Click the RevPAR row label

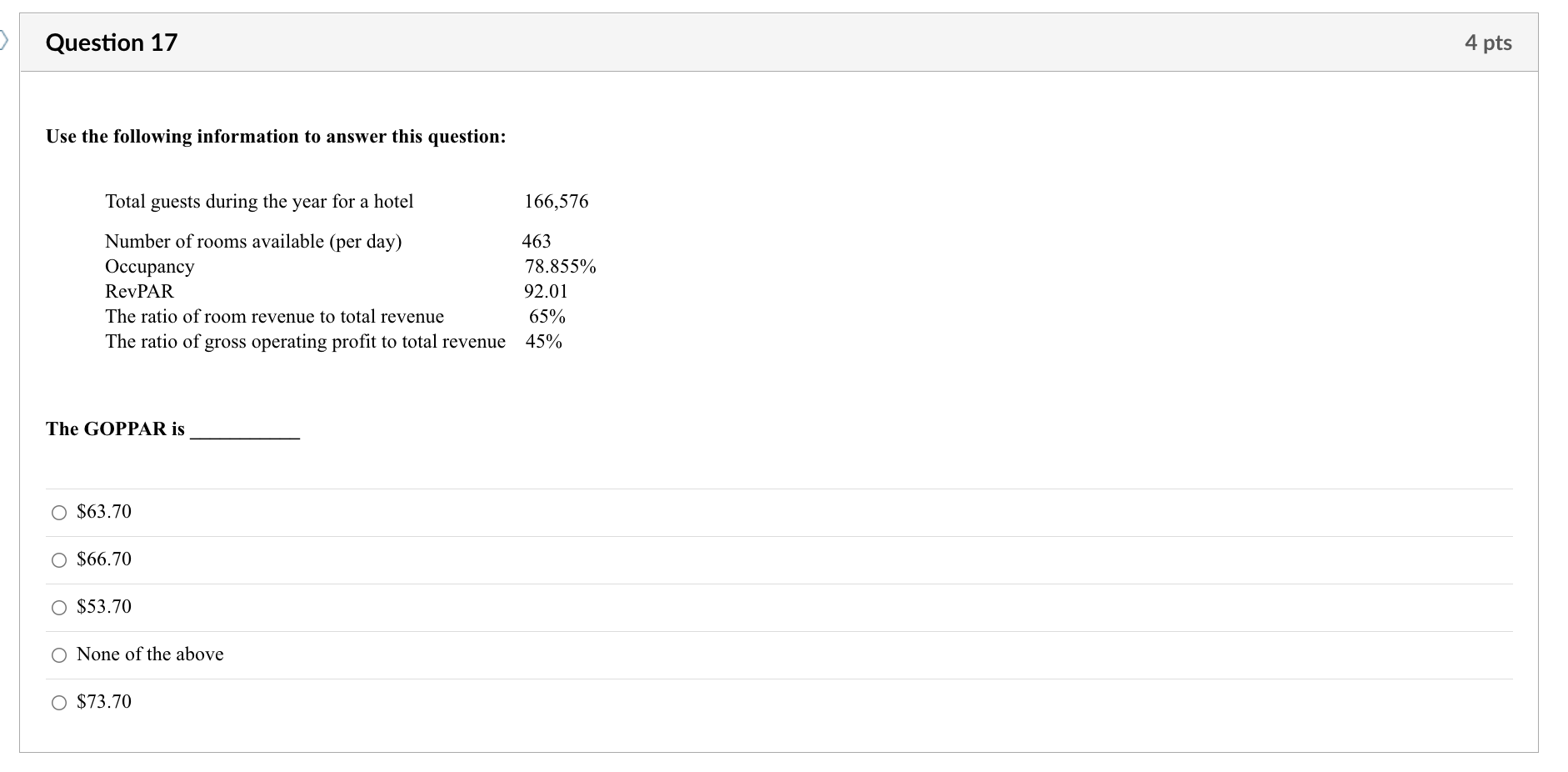[x=139, y=292]
